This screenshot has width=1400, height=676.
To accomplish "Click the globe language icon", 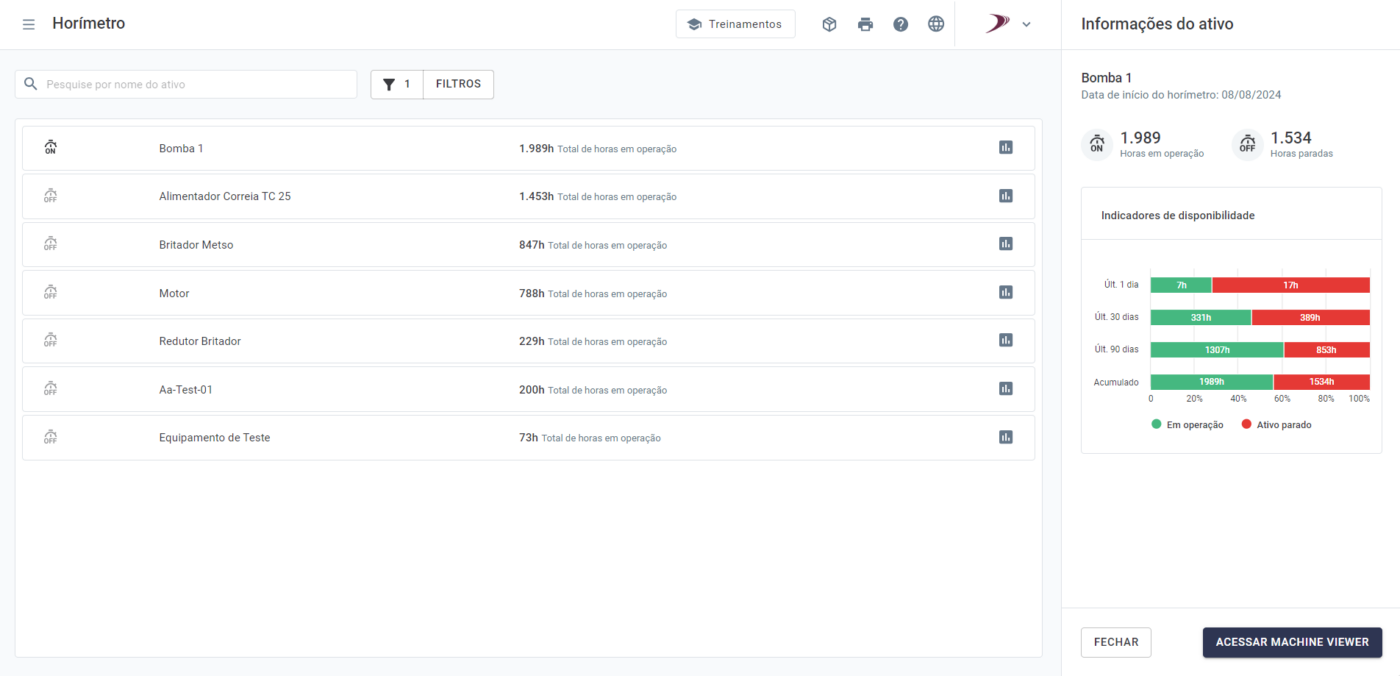I will 936,24.
